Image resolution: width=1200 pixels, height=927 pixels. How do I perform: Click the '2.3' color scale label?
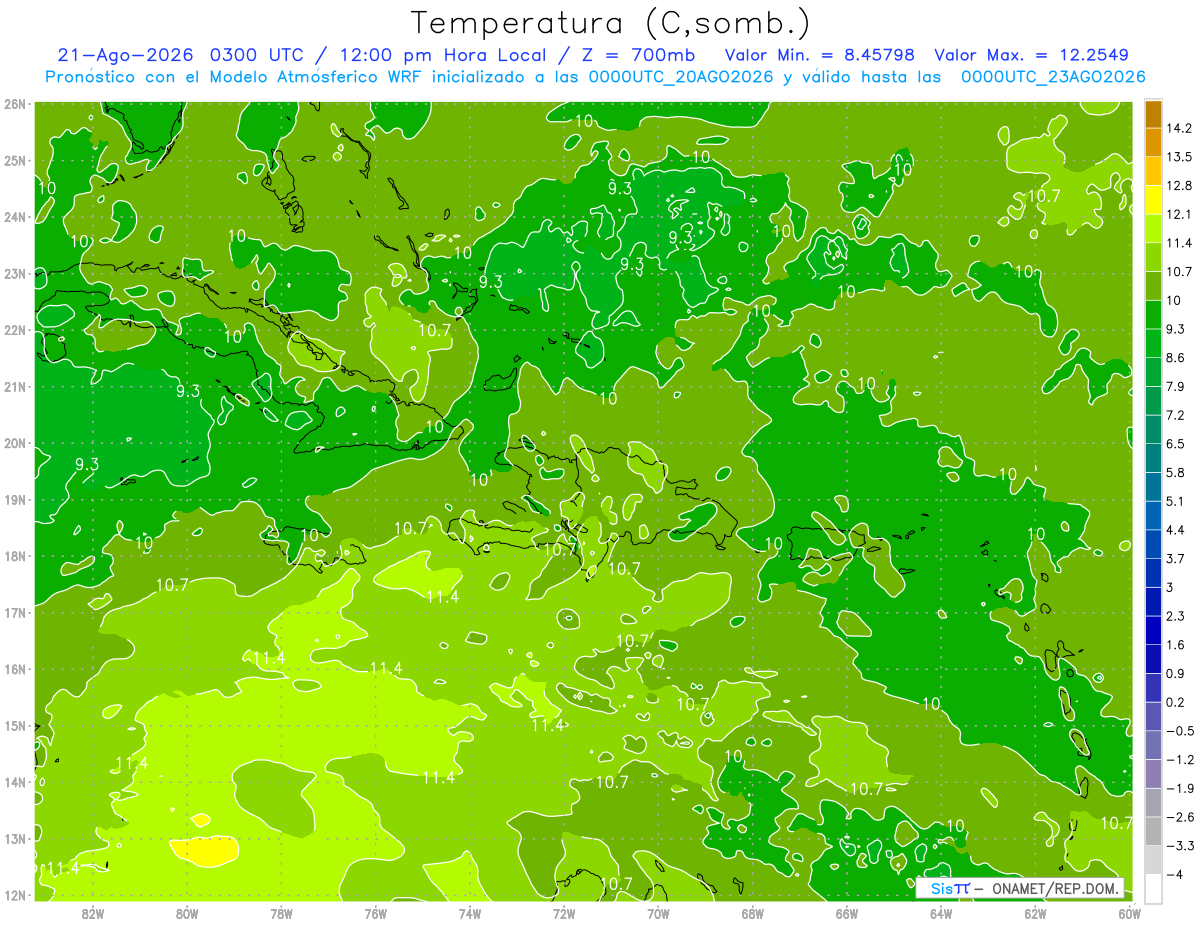(1176, 616)
